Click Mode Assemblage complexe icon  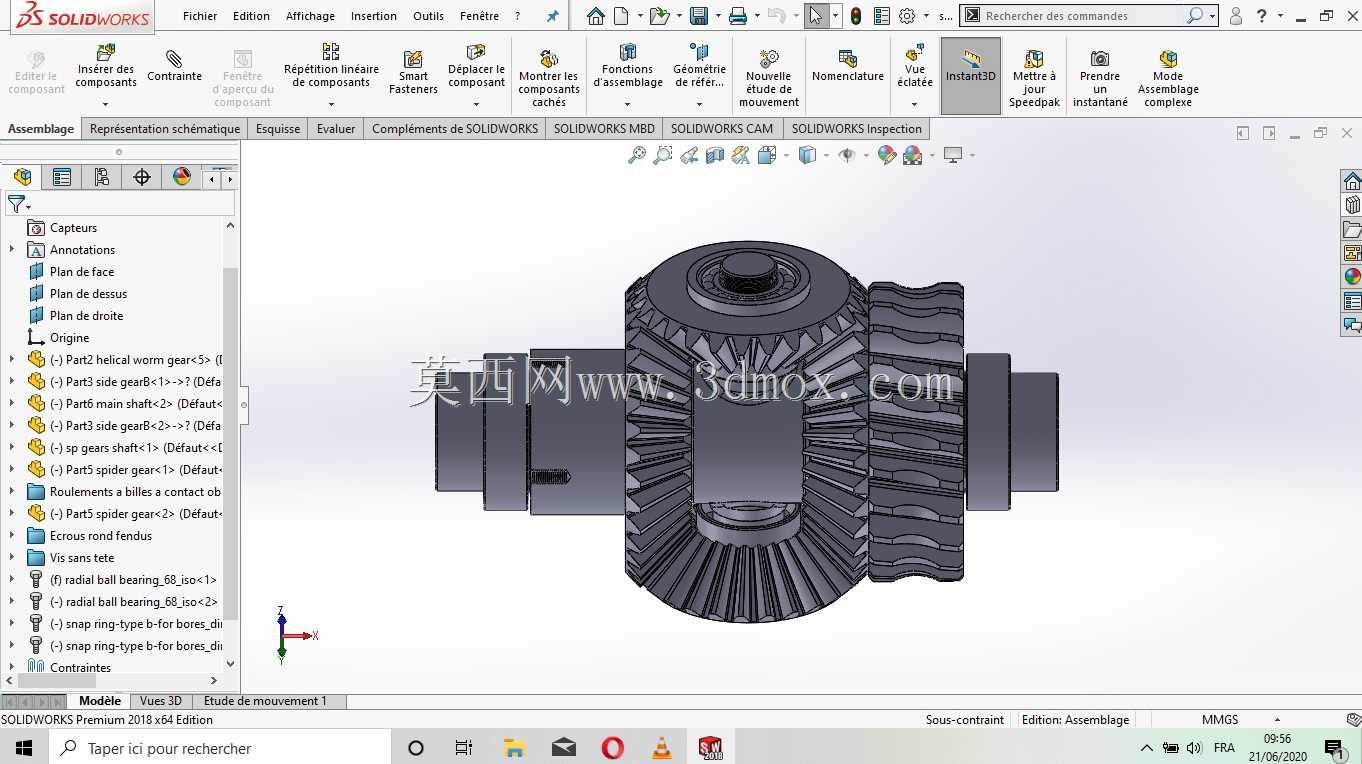coord(1168,58)
